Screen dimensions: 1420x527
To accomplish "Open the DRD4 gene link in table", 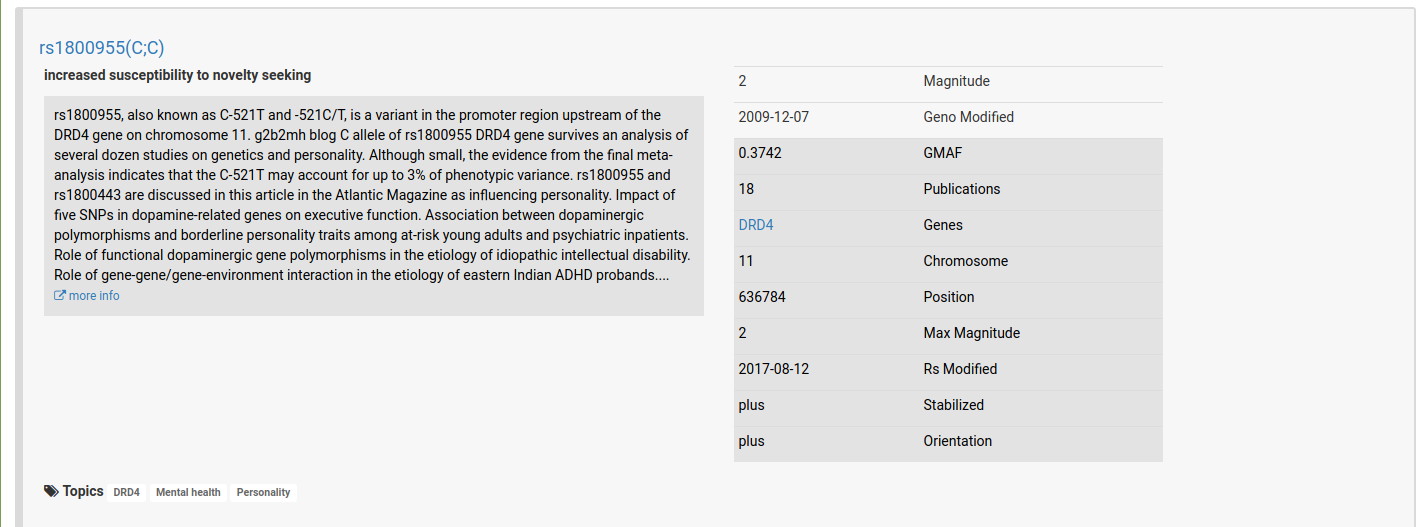I will coord(756,225).
